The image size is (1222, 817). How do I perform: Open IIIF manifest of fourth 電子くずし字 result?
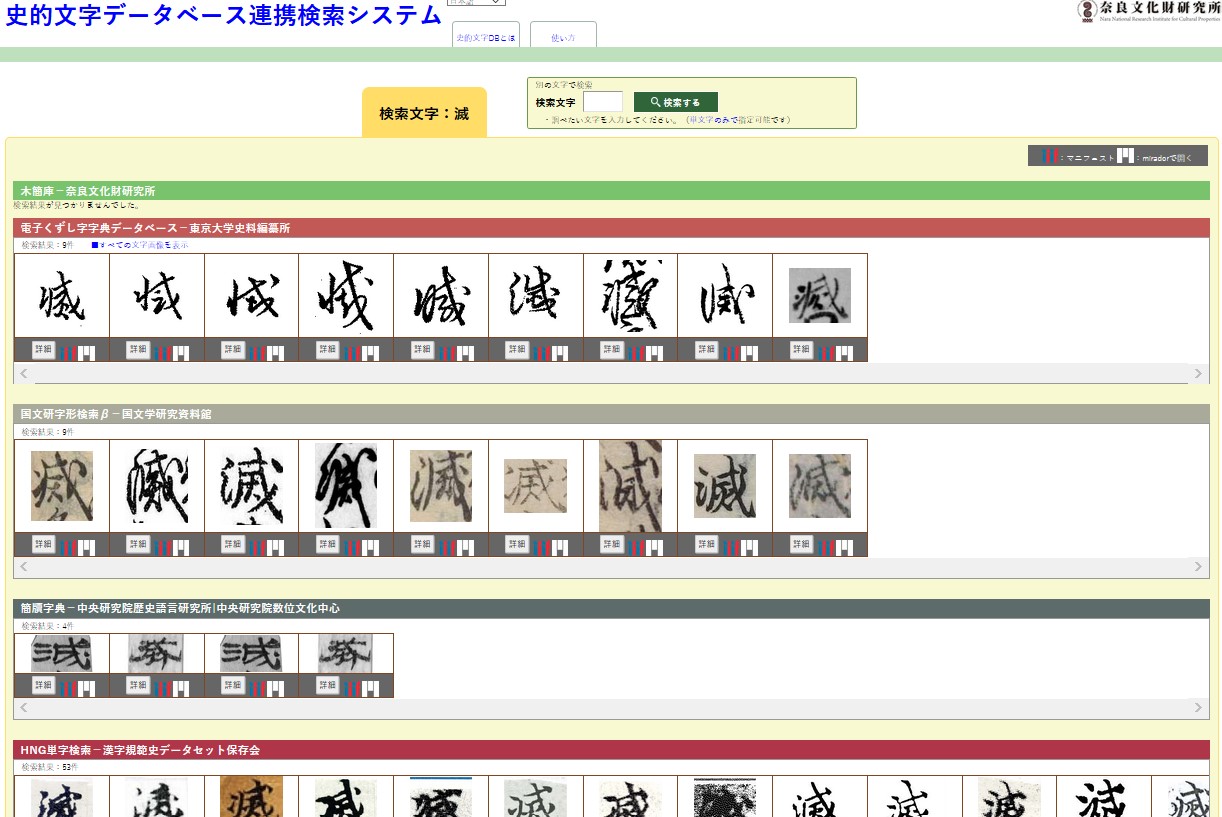353,353
